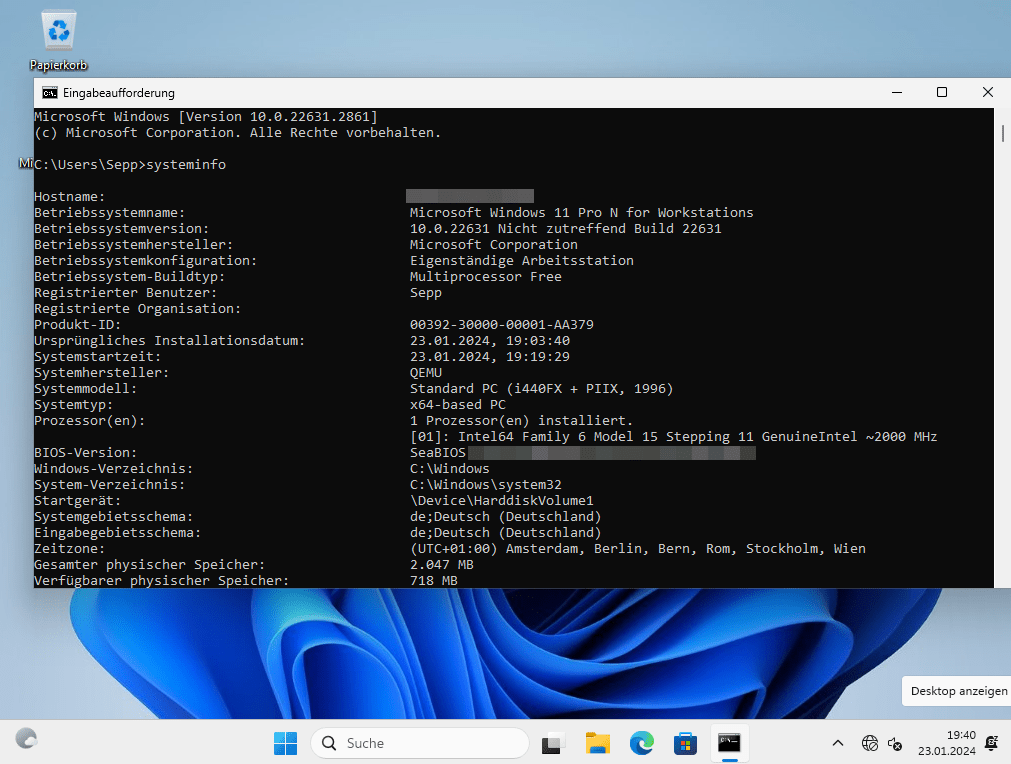1011x764 pixels.
Task: Click the Desktop anzeigen tooltip button
Action: [958, 691]
